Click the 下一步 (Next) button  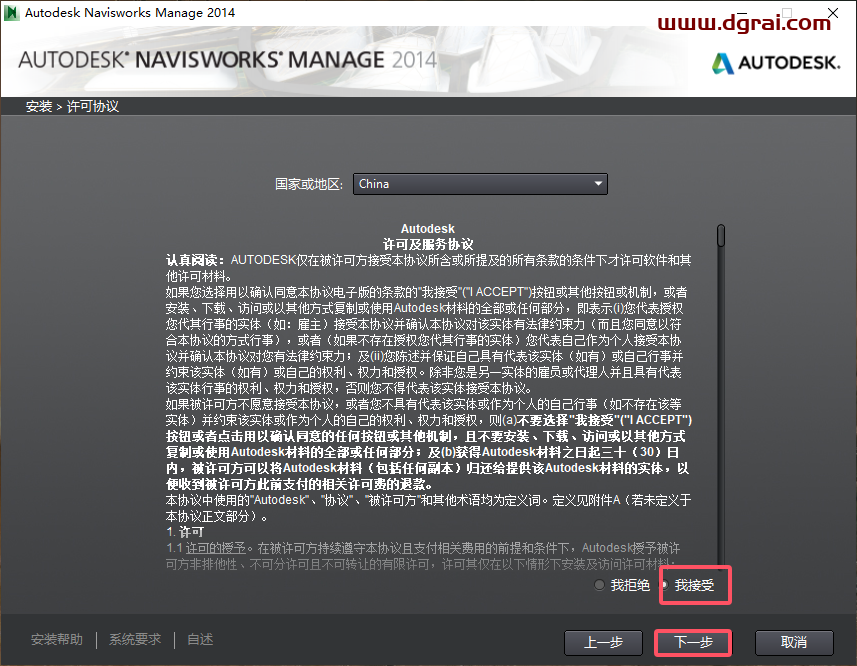[692, 642]
